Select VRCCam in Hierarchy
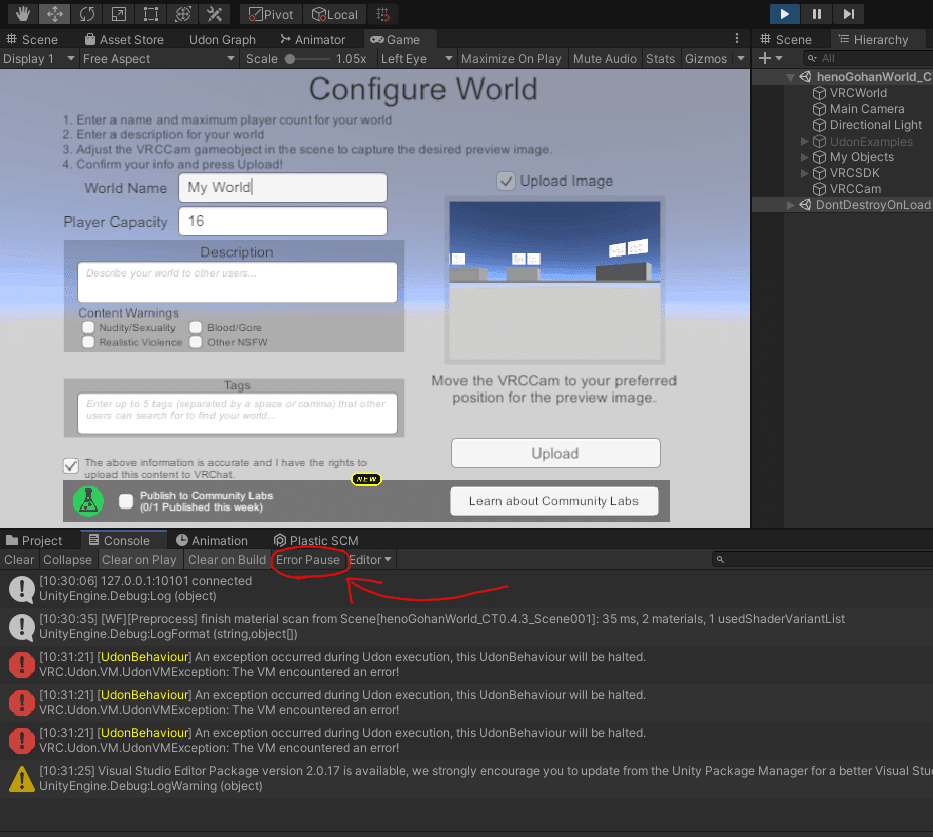 tap(855, 189)
